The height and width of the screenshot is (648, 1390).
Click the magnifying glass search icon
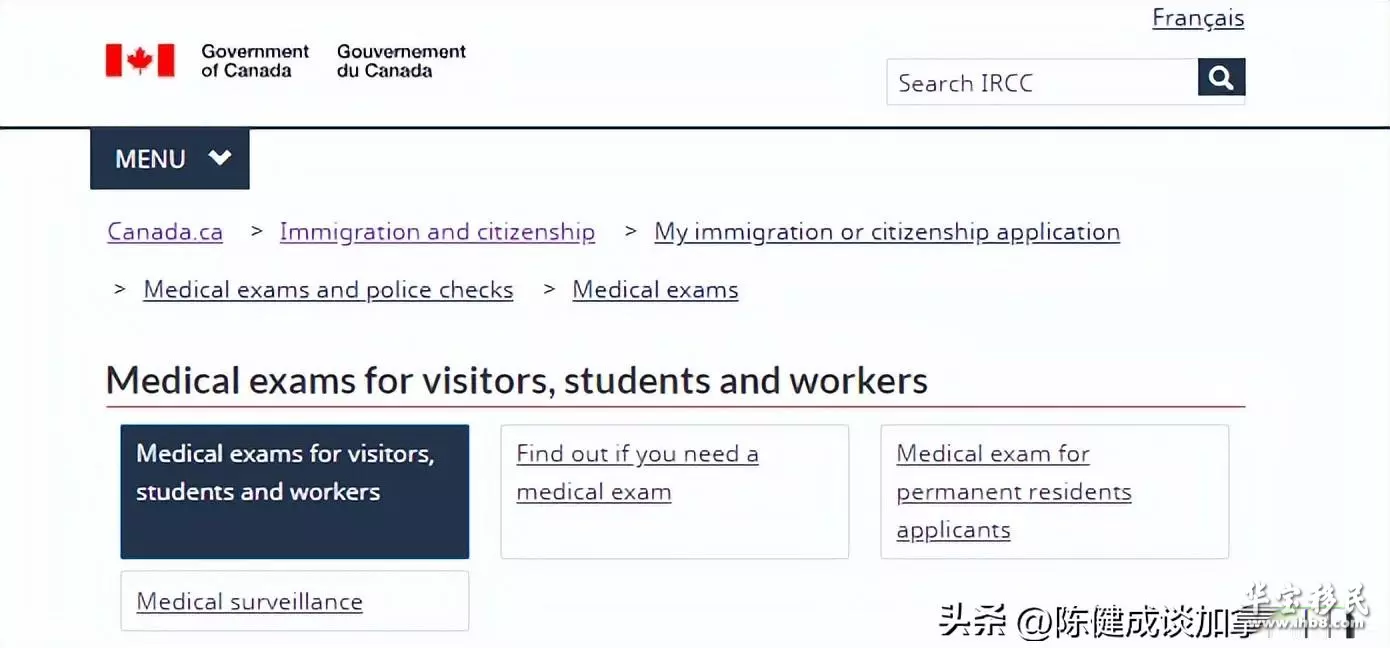click(1221, 78)
